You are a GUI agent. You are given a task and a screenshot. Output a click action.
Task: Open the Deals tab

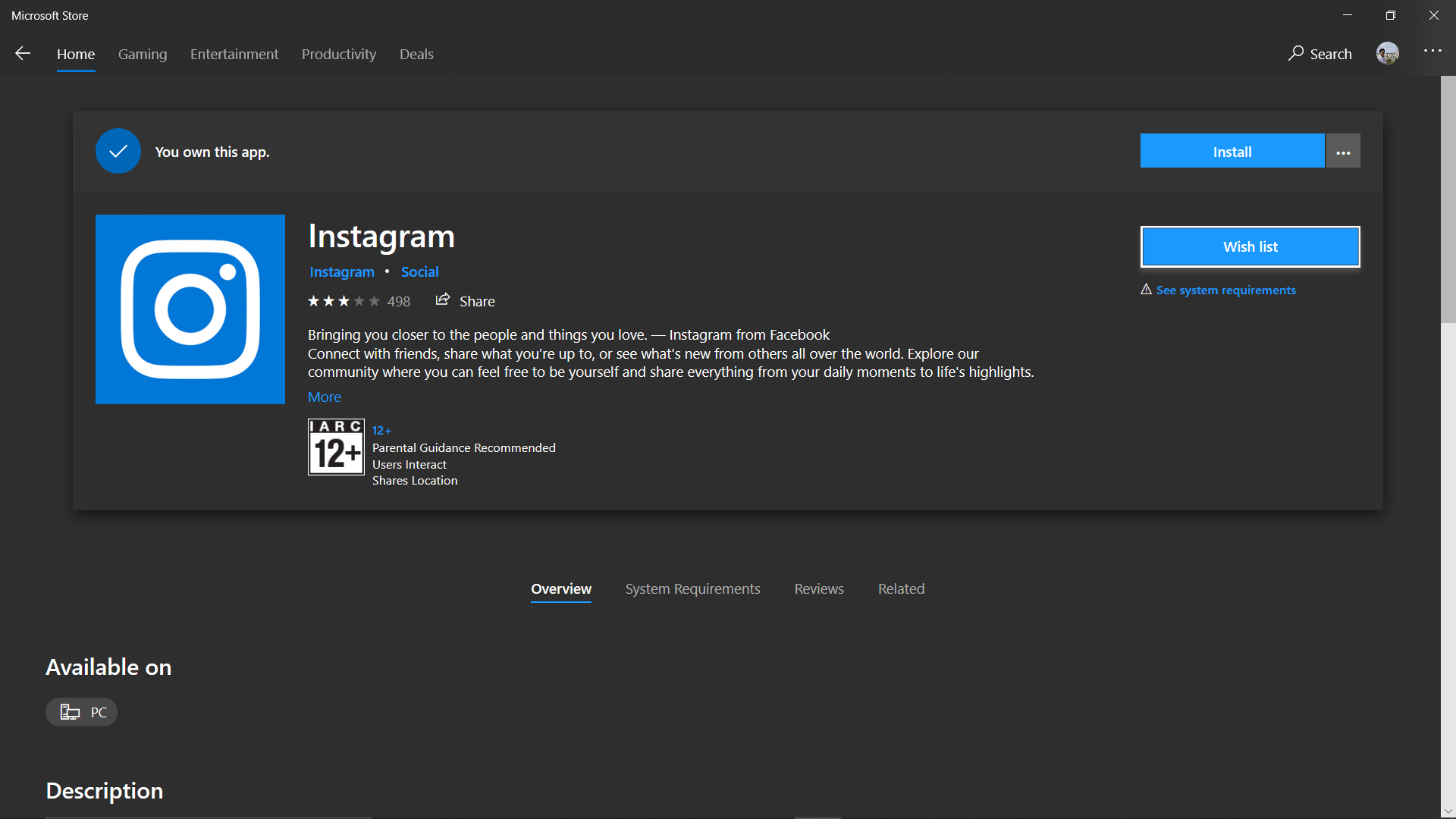pyautogui.click(x=416, y=54)
